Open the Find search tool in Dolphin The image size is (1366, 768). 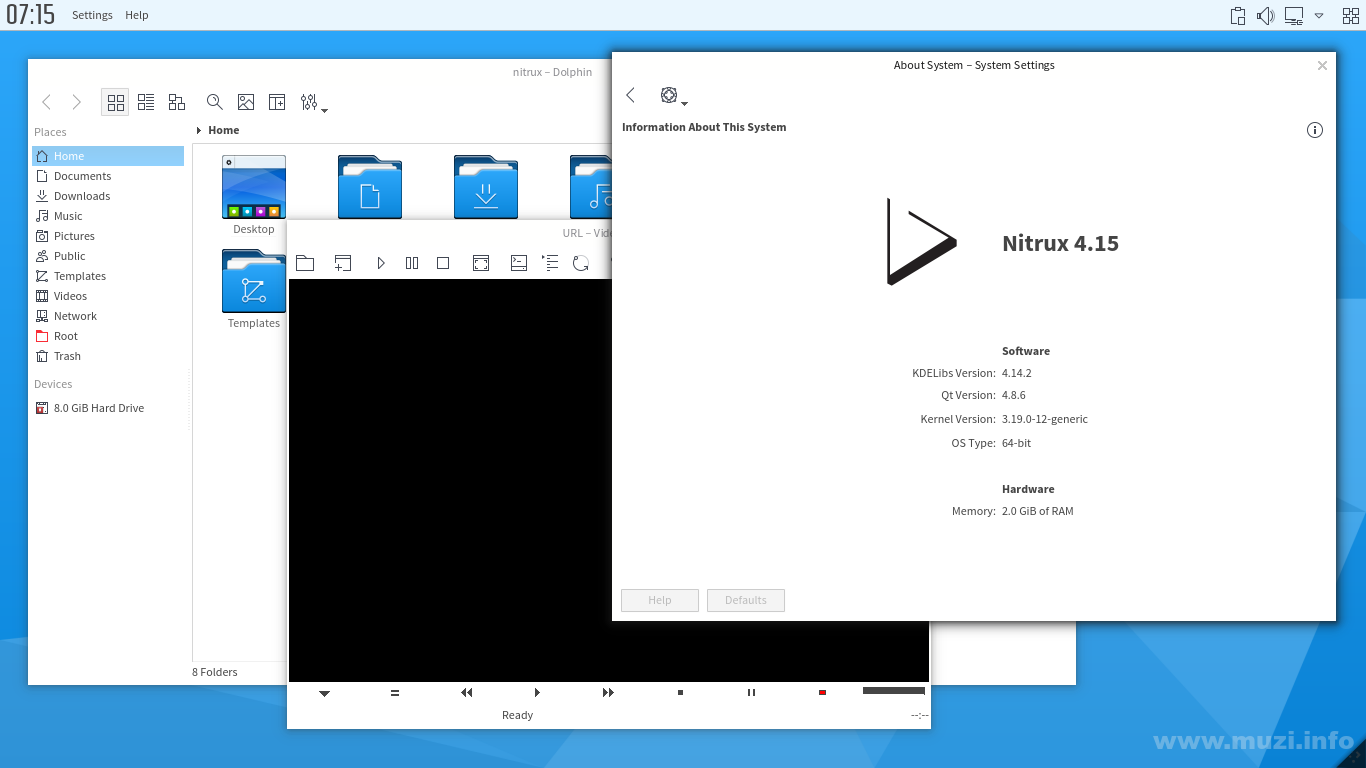pyautogui.click(x=215, y=102)
